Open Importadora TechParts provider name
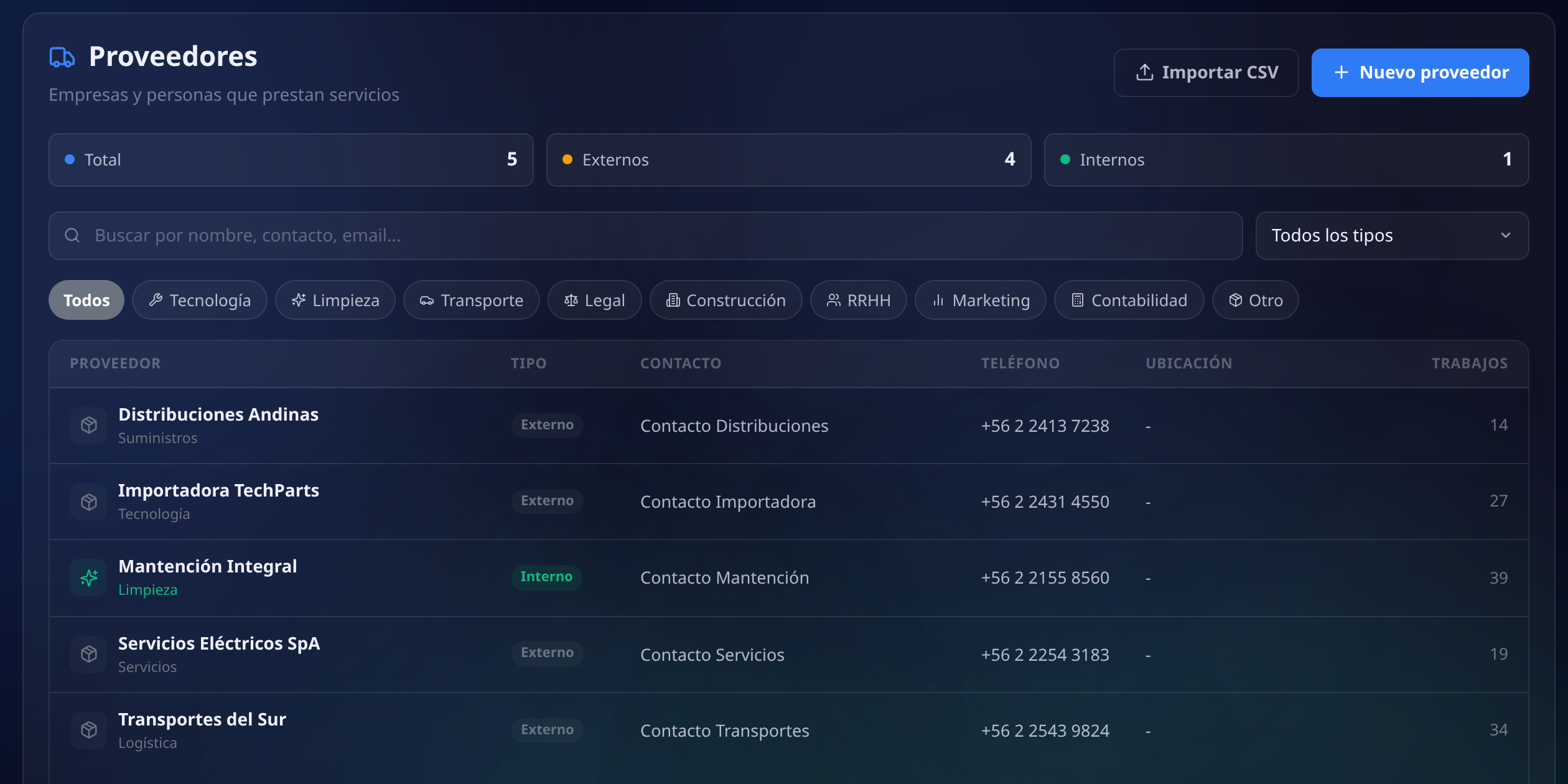 [x=218, y=490]
